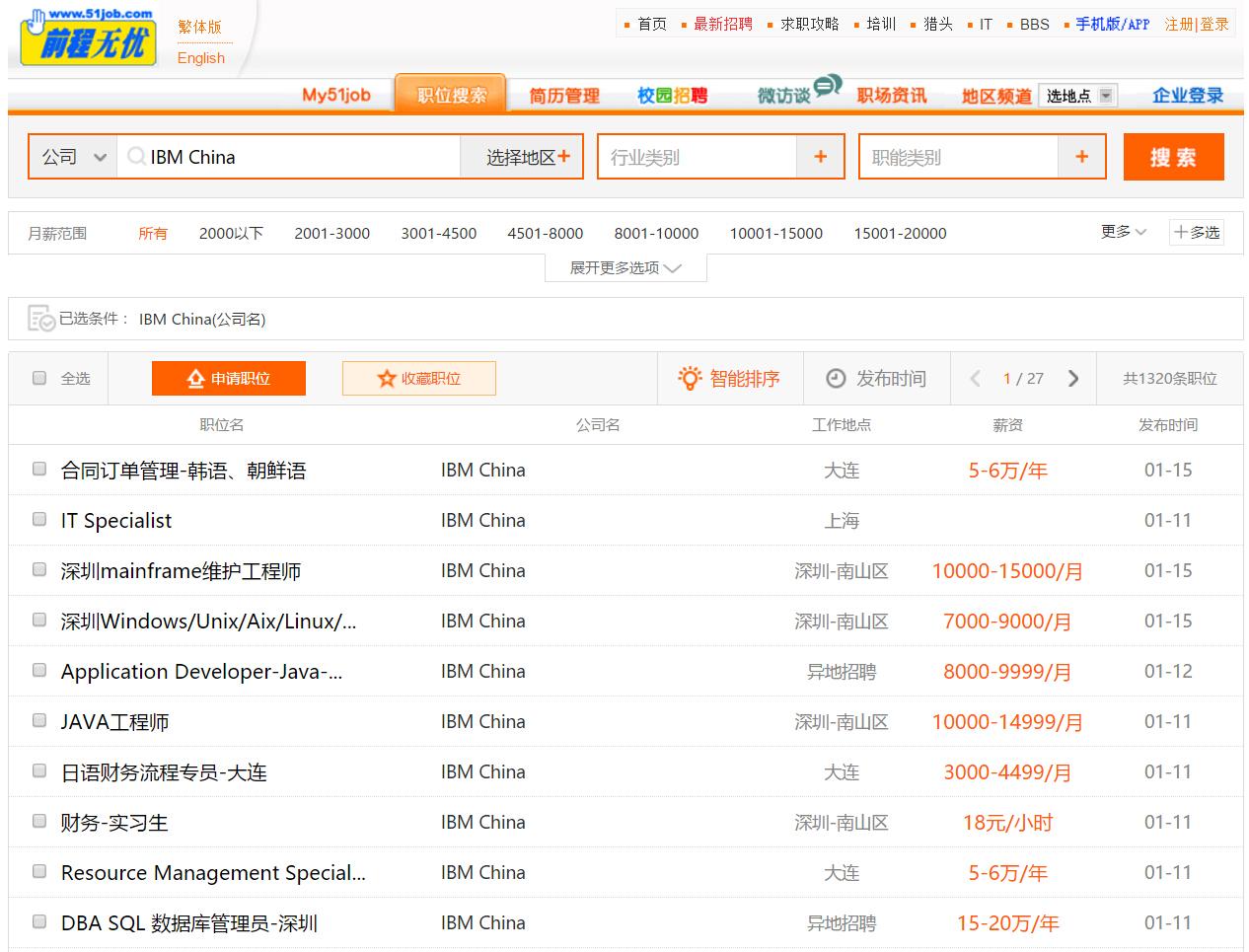Screen dimensions: 1249x952
Task: Click the 已选条件 checklist icon
Action: [x=41, y=319]
